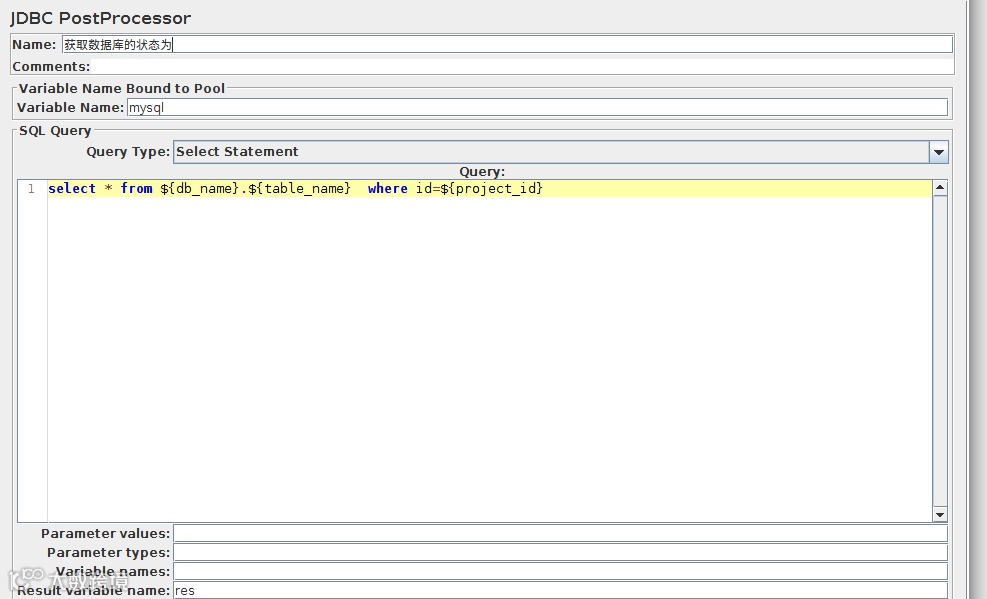
Task: Click the '${db_name}' variable in the query
Action: click(x=200, y=188)
